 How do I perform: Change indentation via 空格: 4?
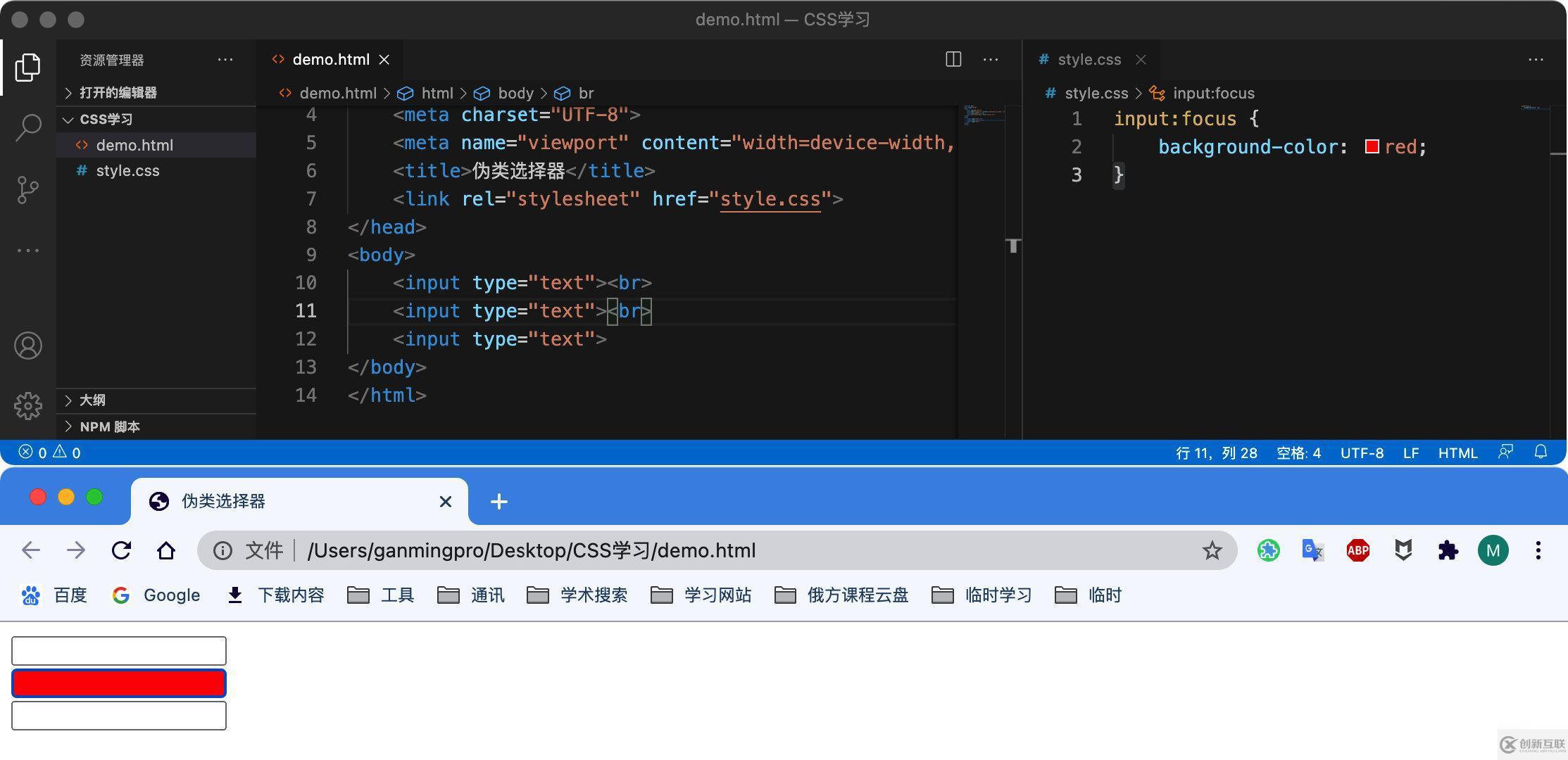(1298, 452)
